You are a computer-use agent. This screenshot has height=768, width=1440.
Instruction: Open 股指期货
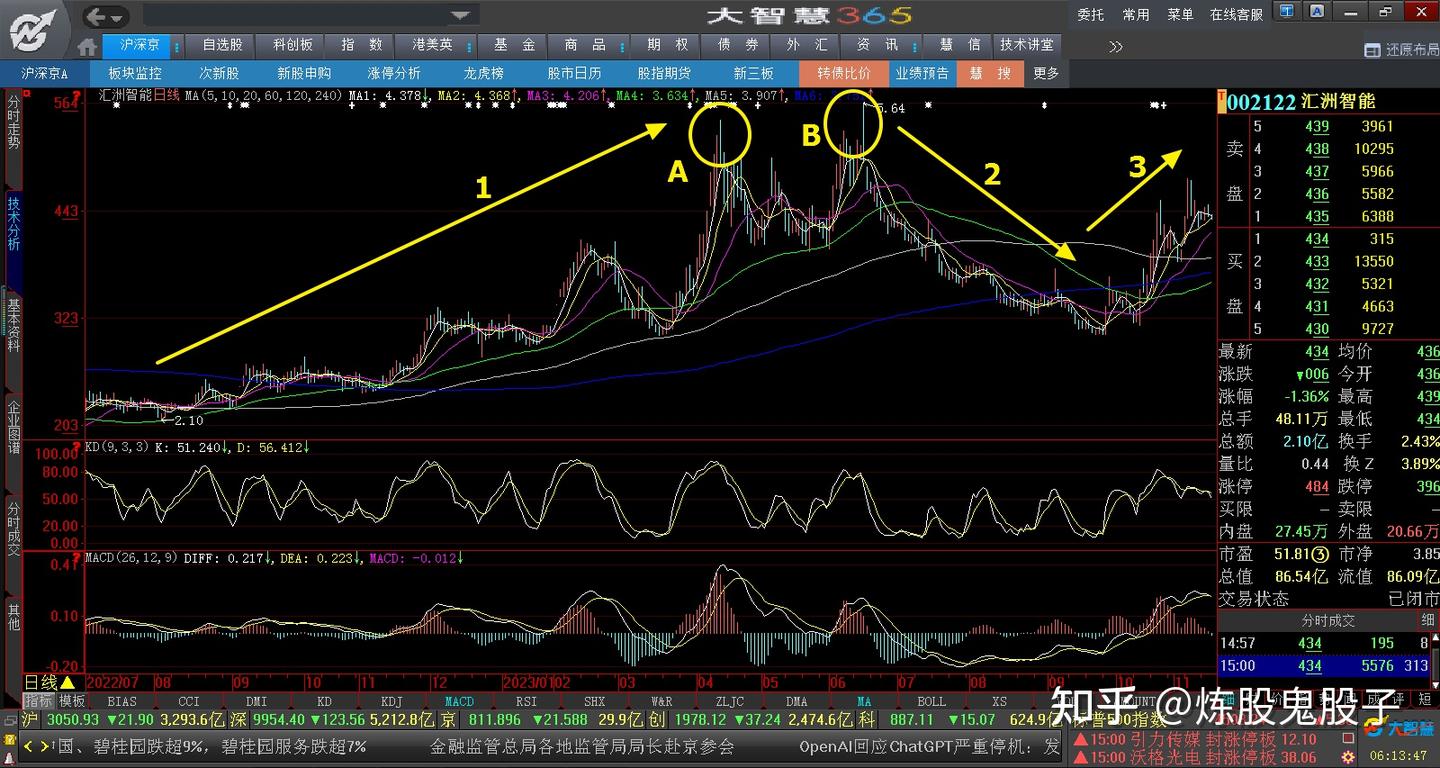(664, 73)
